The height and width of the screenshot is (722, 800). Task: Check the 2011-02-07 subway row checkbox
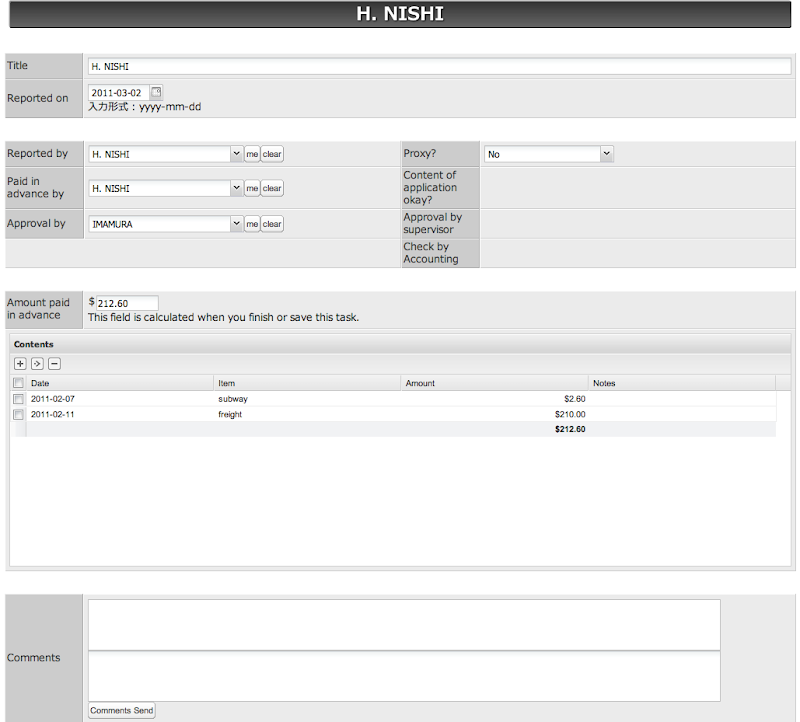(x=18, y=399)
